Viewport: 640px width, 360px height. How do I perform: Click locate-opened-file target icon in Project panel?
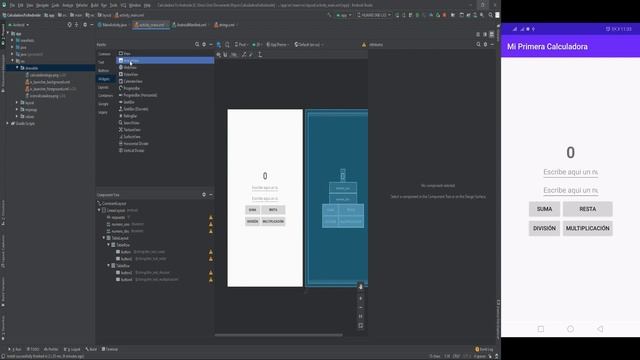(x=69, y=25)
